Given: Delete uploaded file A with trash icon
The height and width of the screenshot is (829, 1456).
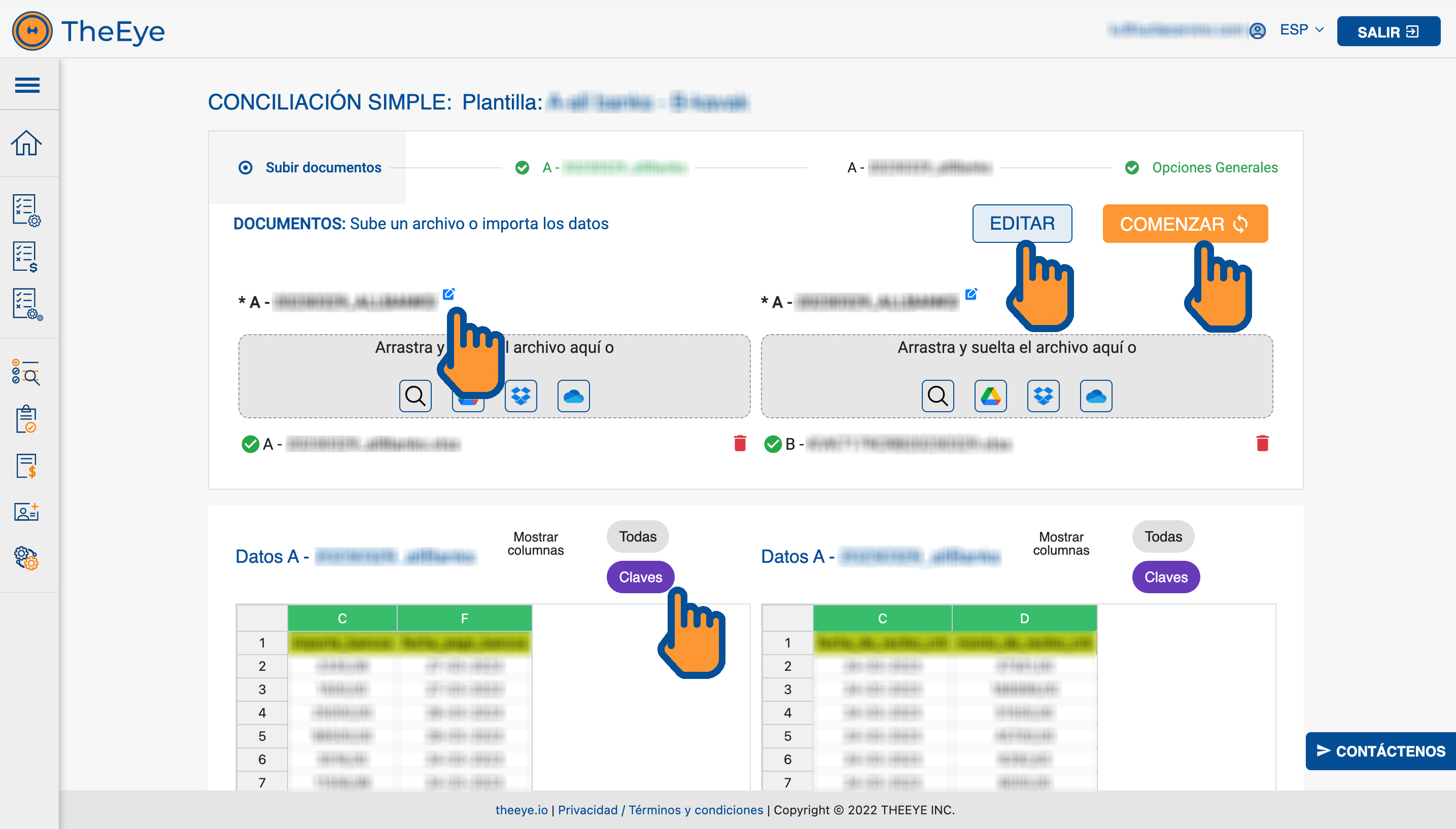Looking at the screenshot, I should coord(740,444).
